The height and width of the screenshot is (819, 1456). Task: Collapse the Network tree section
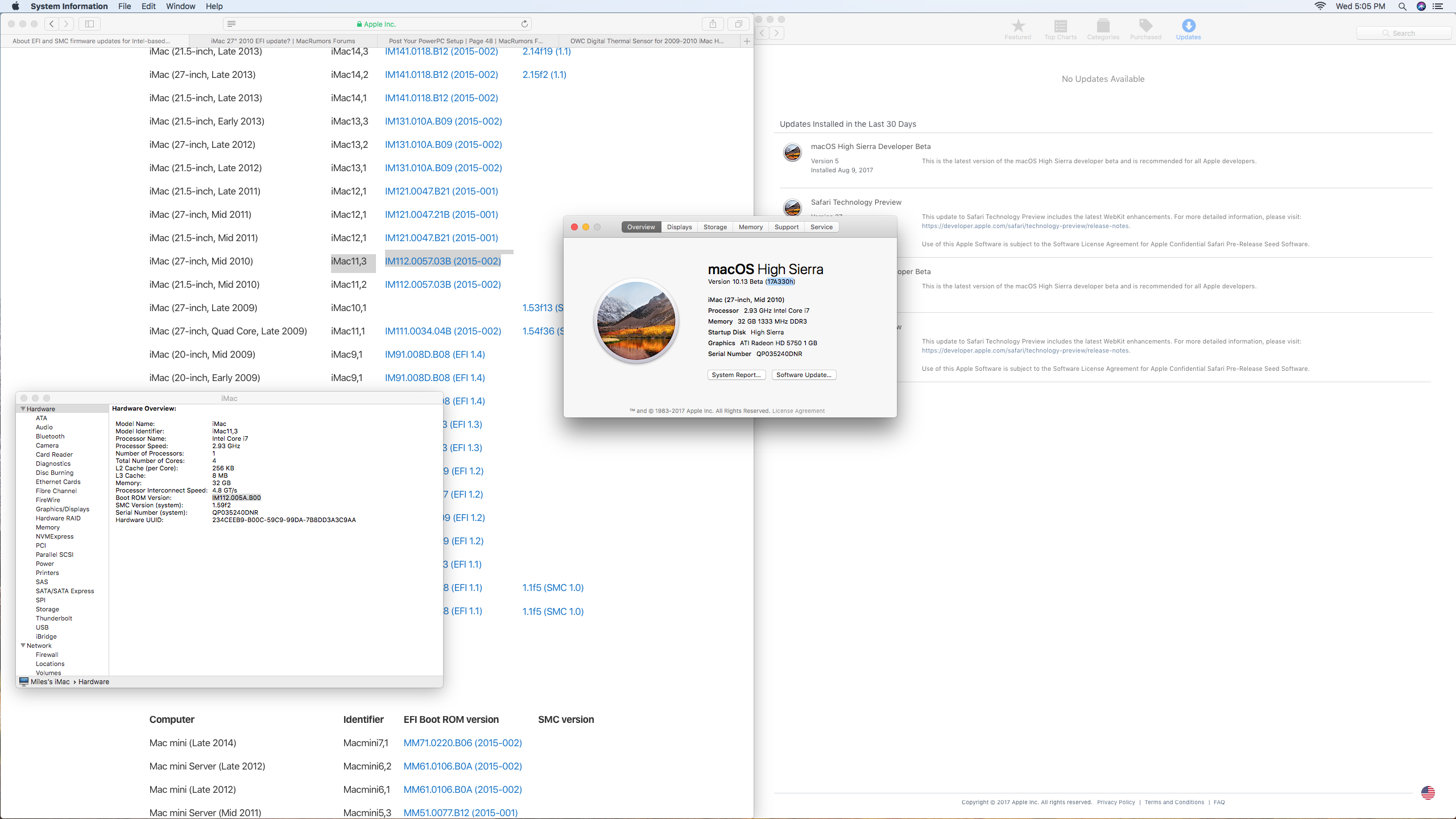[23, 646]
